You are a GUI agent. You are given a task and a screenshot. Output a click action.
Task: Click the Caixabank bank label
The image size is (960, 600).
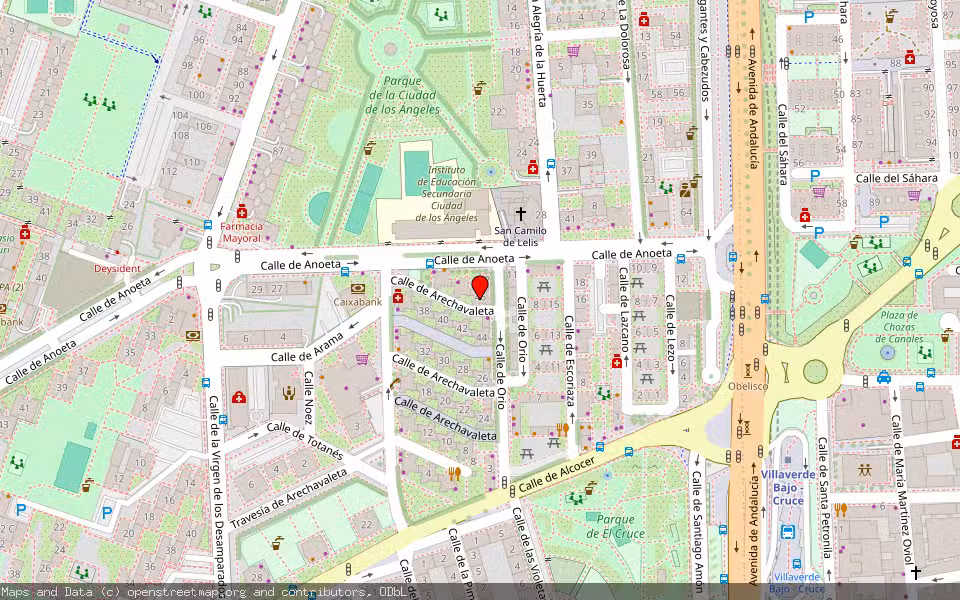(356, 303)
